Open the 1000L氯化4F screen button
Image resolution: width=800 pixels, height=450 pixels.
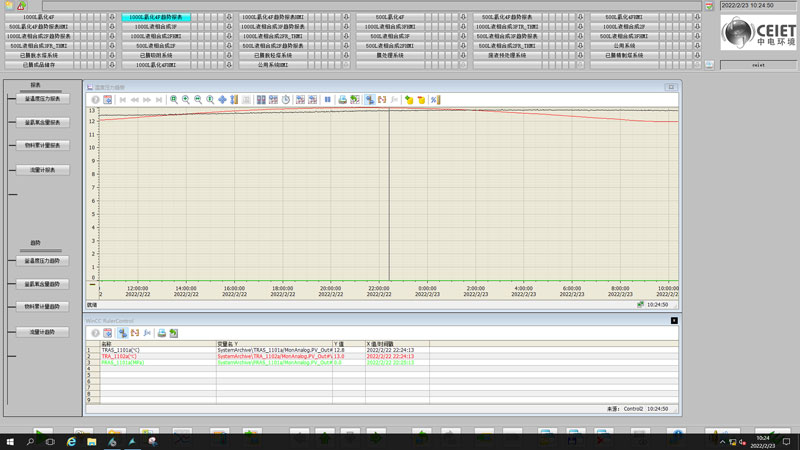[x=38, y=17]
